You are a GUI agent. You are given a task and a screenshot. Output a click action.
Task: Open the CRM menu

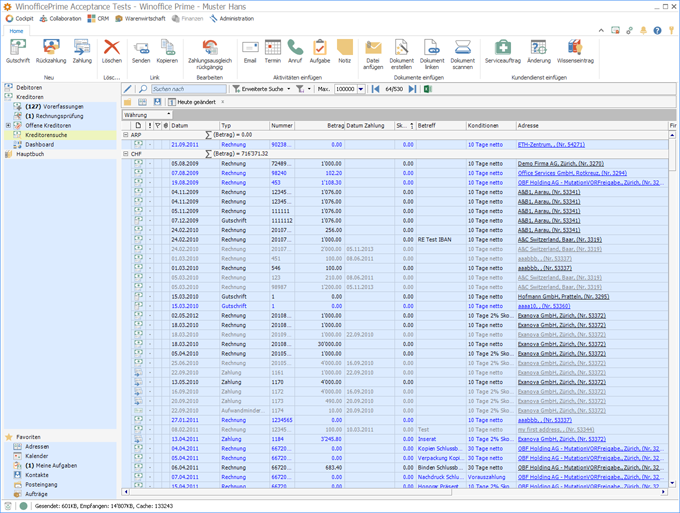[x=98, y=19]
